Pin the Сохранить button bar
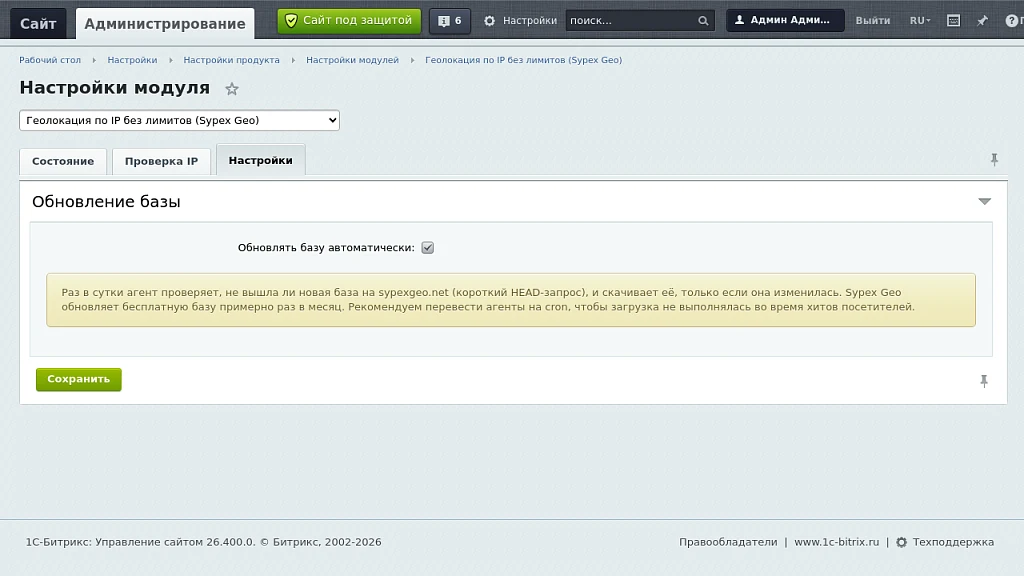This screenshot has width=1024, height=576. 984,381
